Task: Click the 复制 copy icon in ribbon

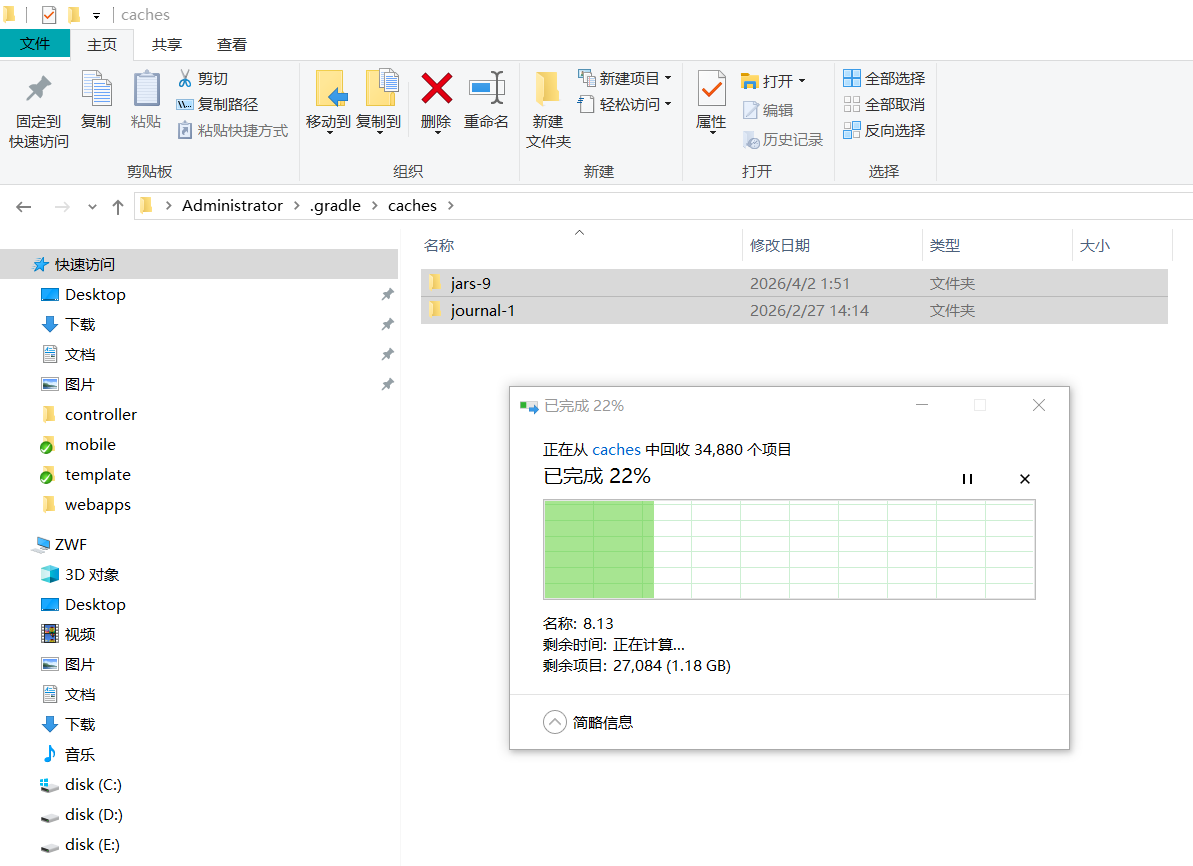Action: tap(97, 88)
